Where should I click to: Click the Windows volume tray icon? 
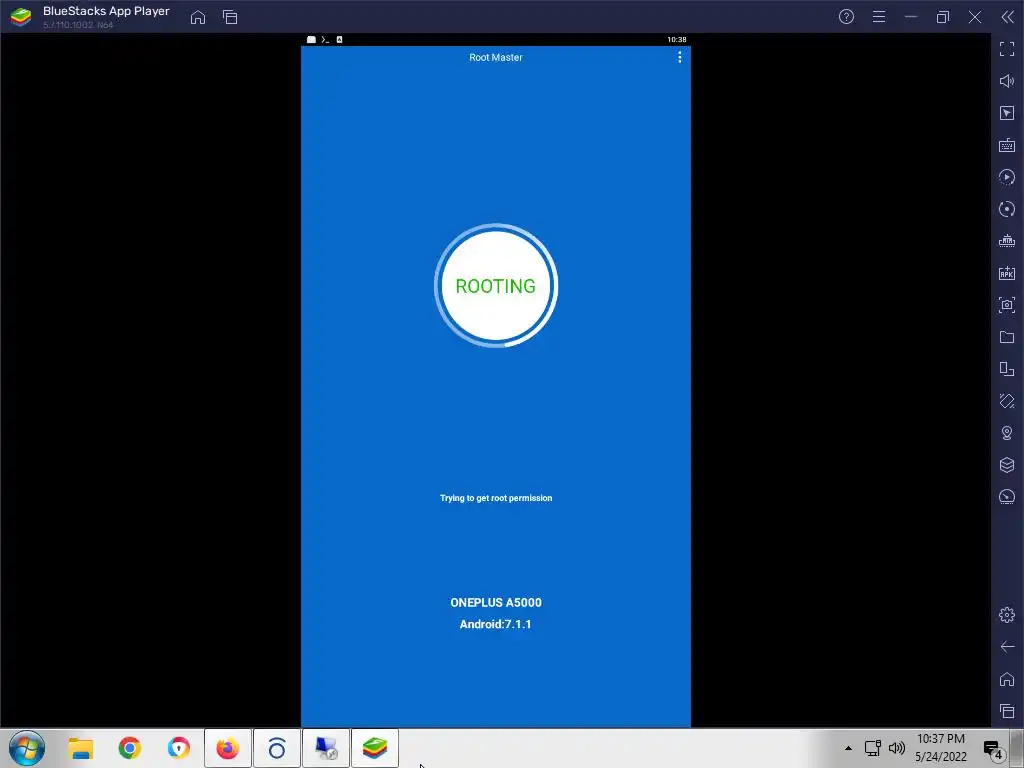coord(897,748)
